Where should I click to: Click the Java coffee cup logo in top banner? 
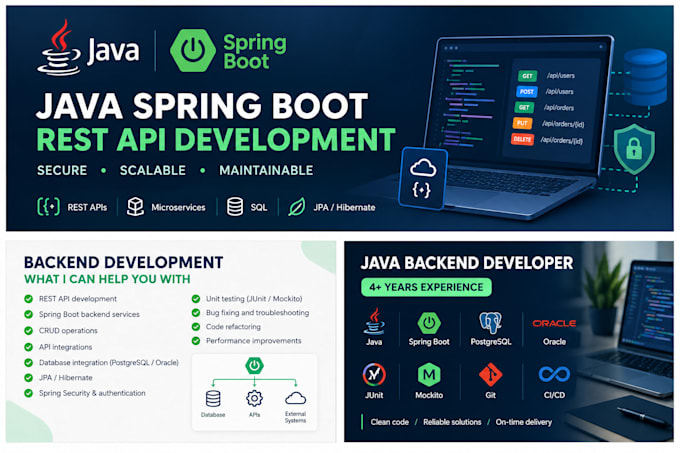pyautogui.click(x=59, y=48)
